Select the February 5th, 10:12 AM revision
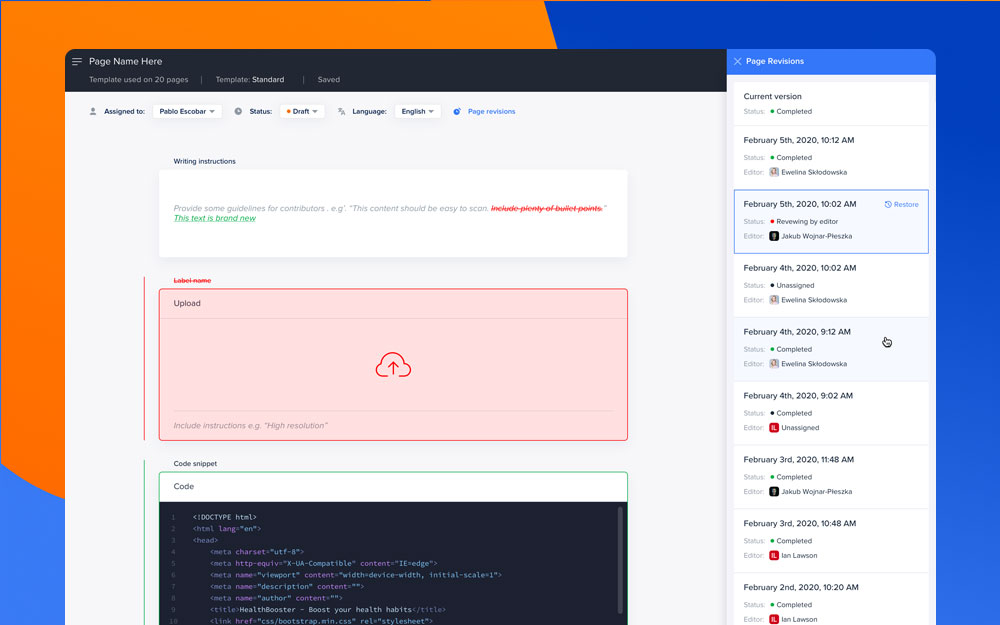Screen dimensions: 1000x625 [831, 157]
